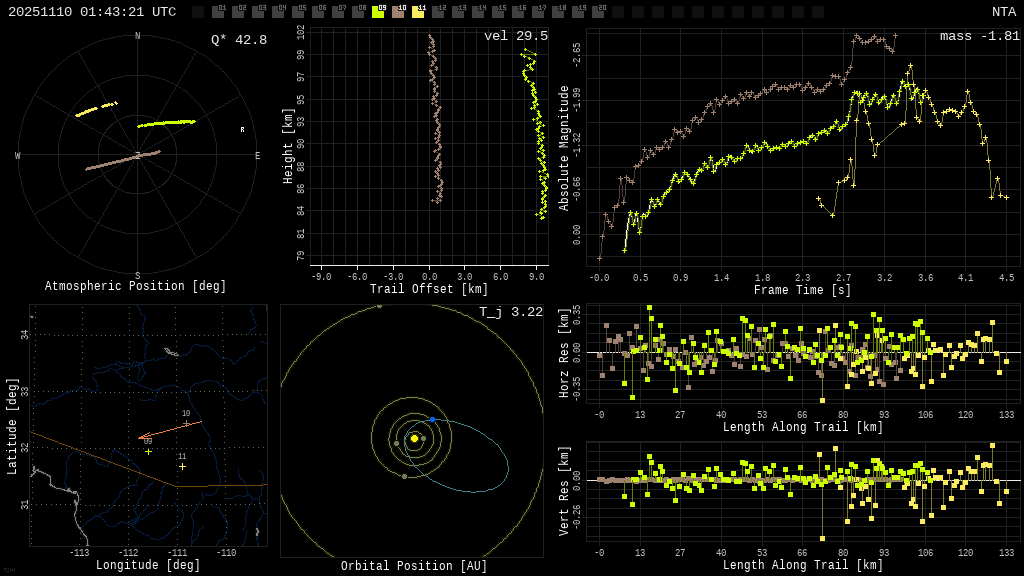Image resolution: width=1024 pixels, height=576 pixels.
Task: Click the UTC timestamp in the top-left corner
Action: [x=92, y=12]
